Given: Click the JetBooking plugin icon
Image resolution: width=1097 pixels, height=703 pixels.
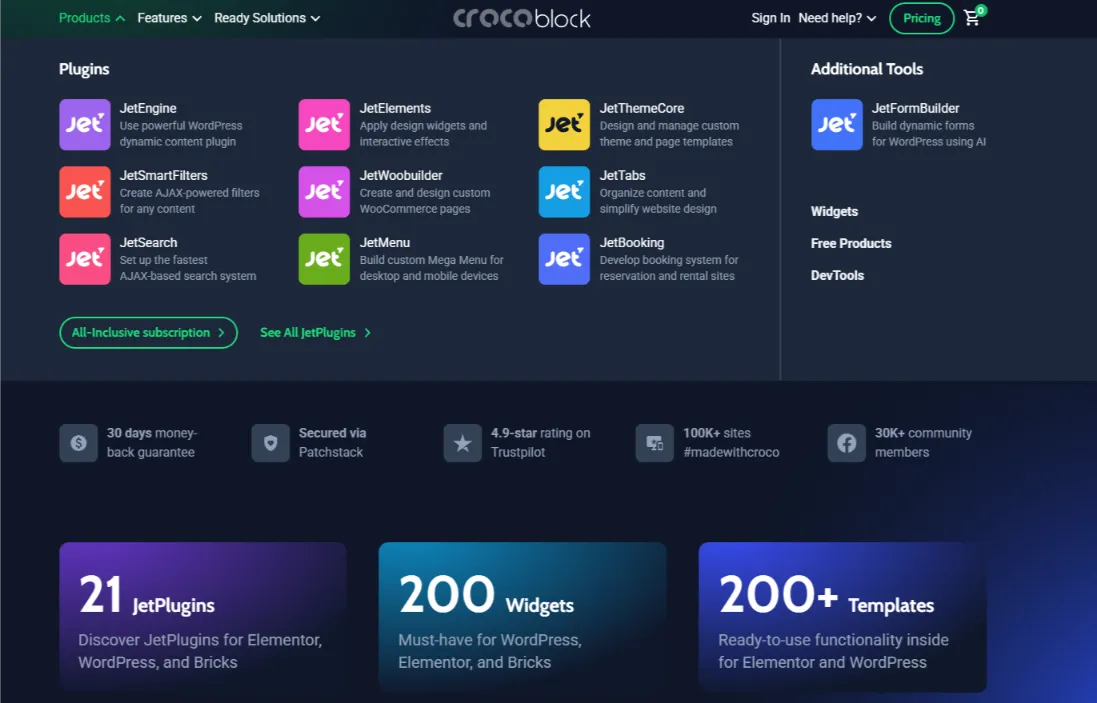Looking at the screenshot, I should (564, 259).
